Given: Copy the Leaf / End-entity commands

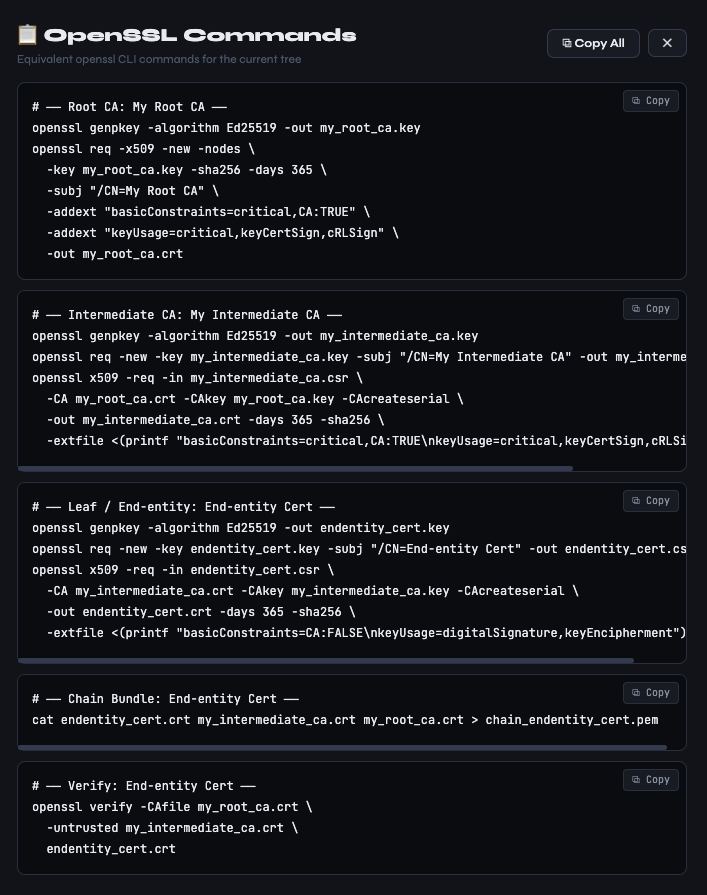Looking at the screenshot, I should [650, 501].
